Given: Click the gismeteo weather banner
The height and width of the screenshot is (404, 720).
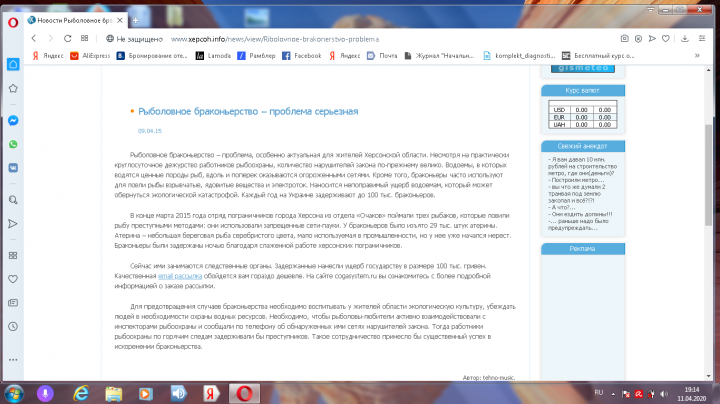Looking at the screenshot, I should [x=583, y=68].
